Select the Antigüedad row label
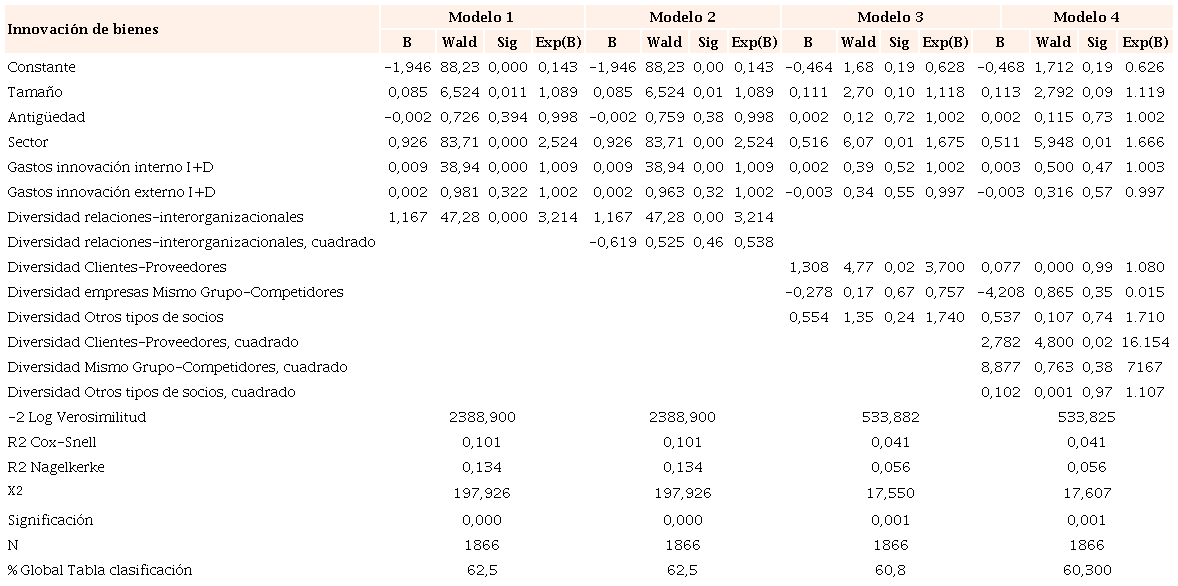Image resolution: width=1178 pixels, height=586 pixels. 46,117
